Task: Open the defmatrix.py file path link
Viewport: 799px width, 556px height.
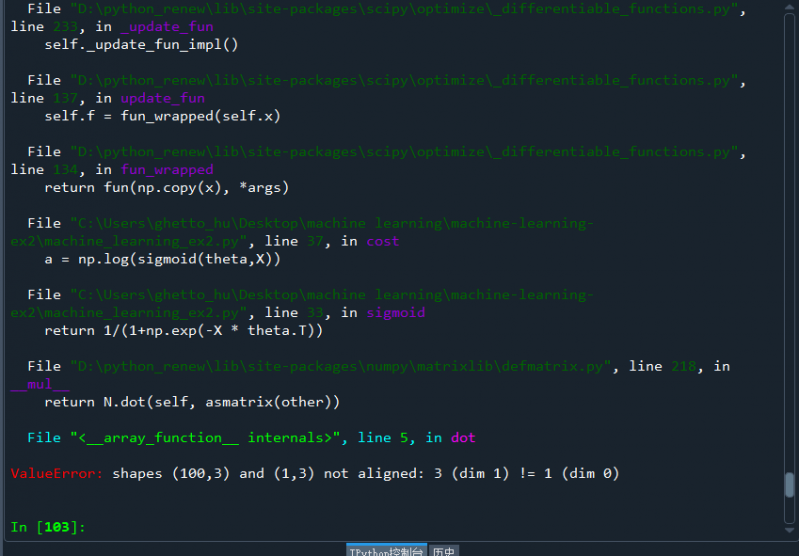Action: [338, 366]
